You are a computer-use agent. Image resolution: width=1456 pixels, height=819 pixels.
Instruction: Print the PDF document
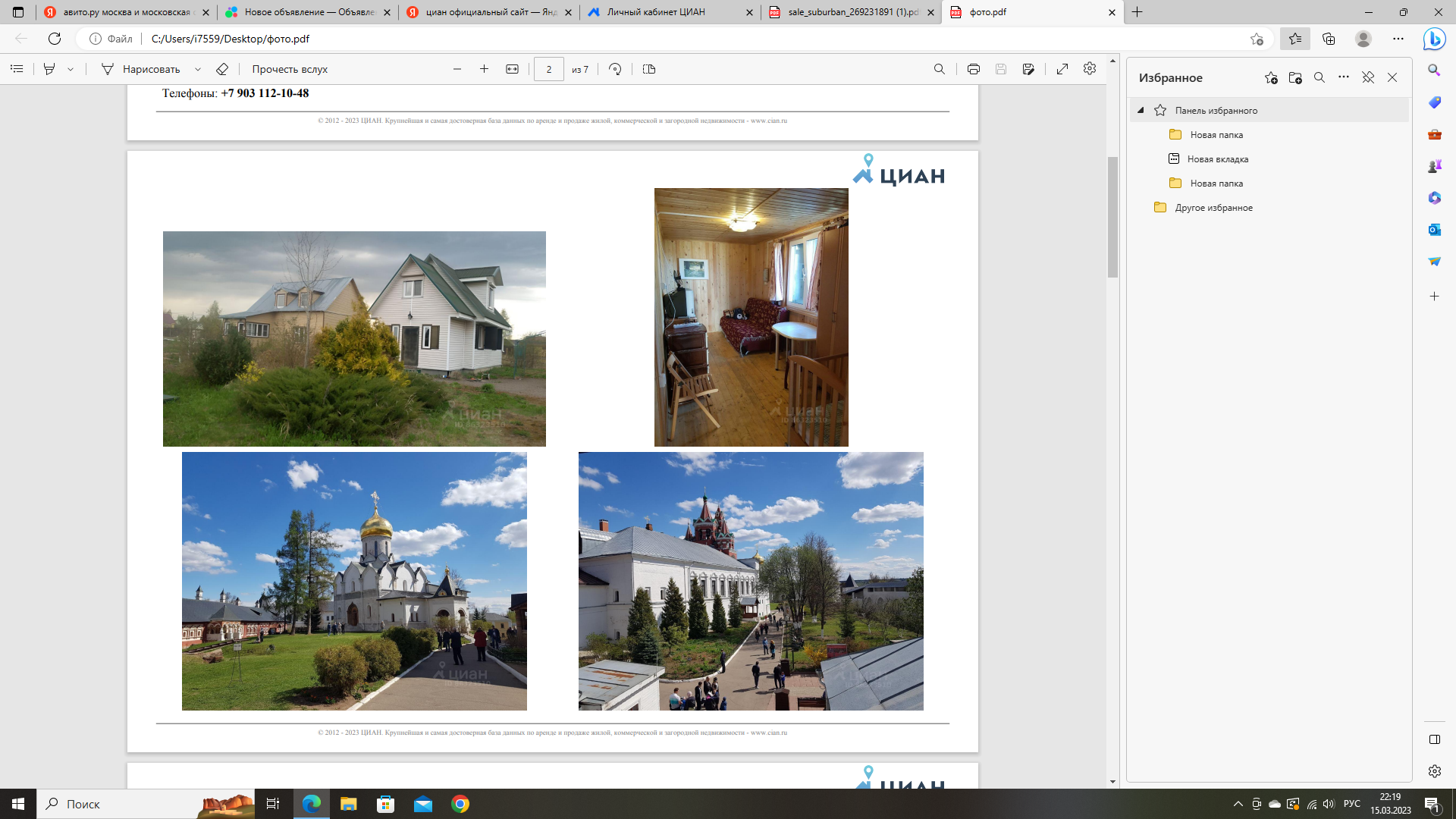tap(973, 69)
